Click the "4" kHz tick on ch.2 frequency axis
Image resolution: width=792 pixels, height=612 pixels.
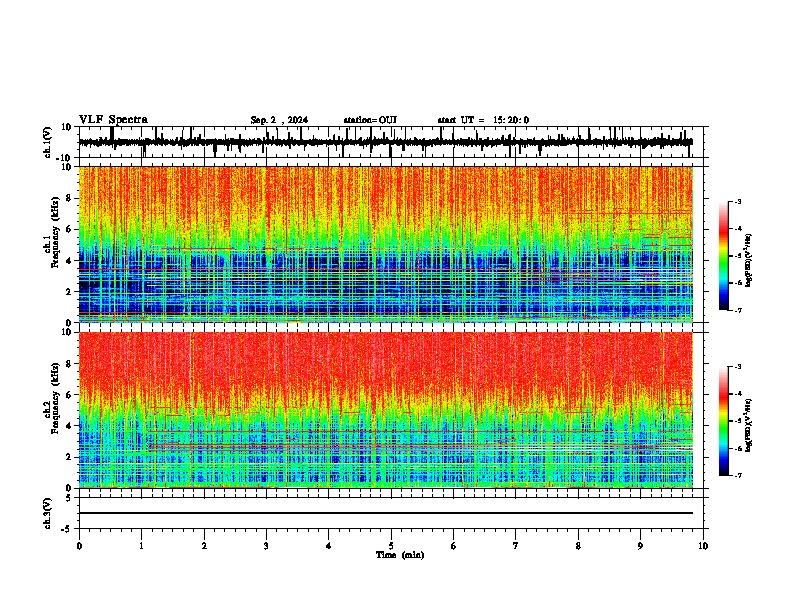[69, 426]
